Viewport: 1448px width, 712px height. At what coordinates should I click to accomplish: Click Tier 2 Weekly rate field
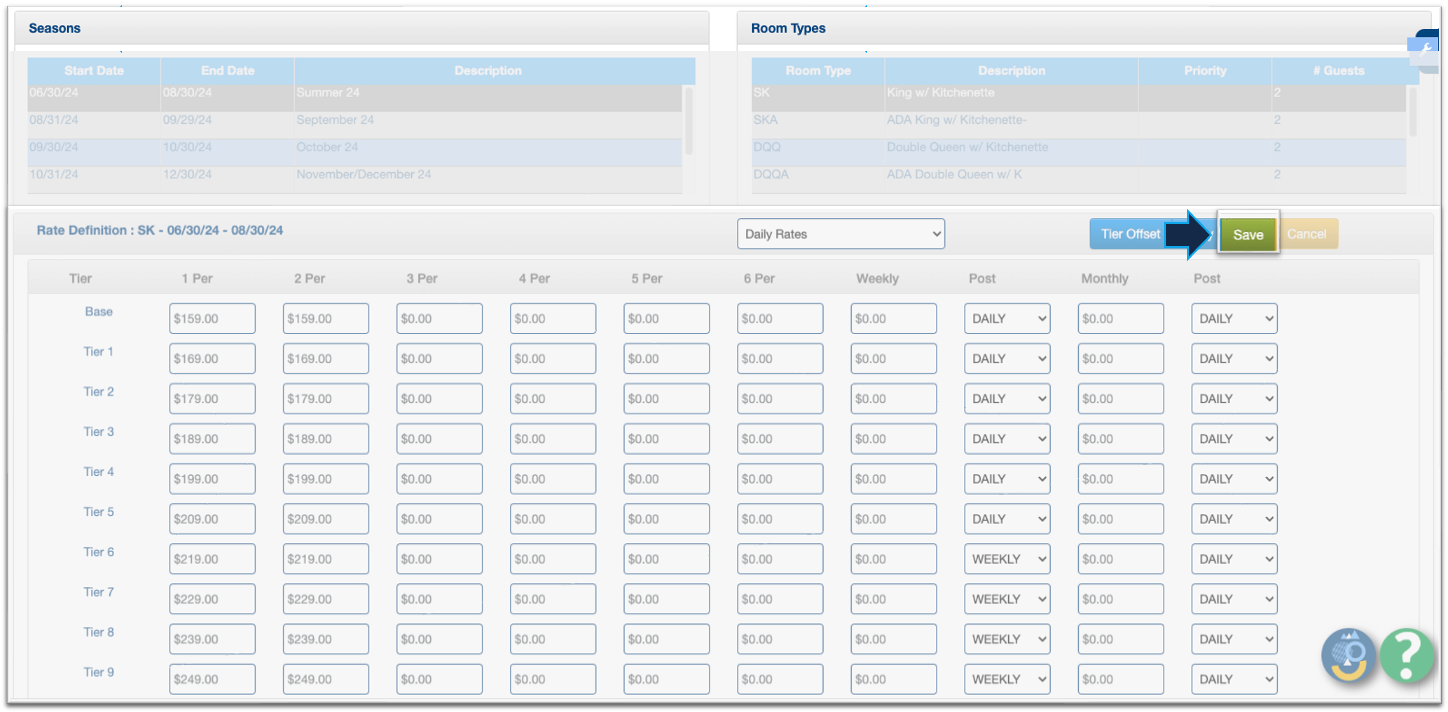(x=894, y=399)
